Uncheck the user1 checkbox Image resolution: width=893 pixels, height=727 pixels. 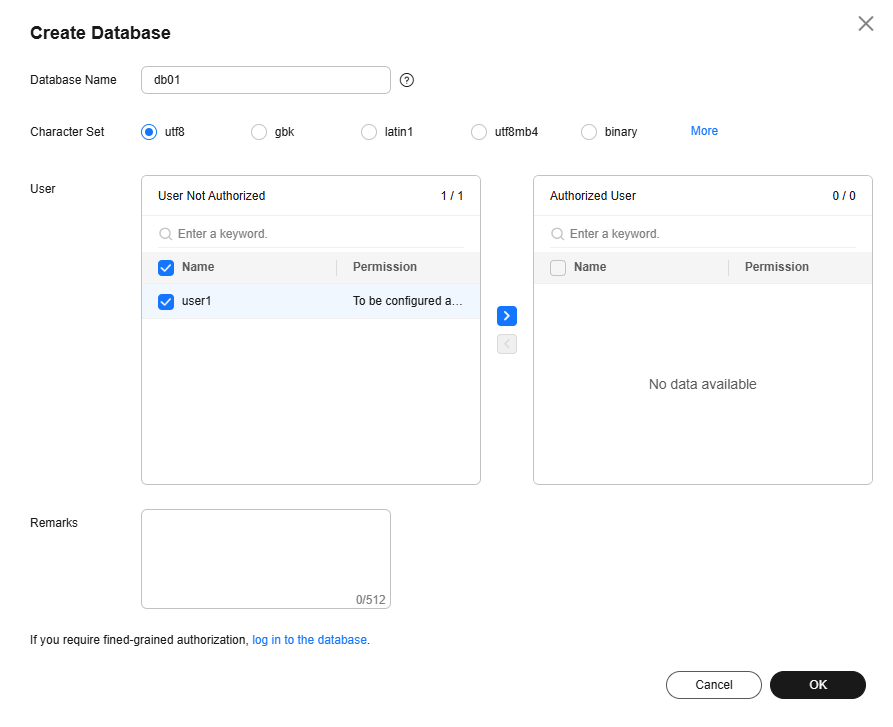click(166, 301)
